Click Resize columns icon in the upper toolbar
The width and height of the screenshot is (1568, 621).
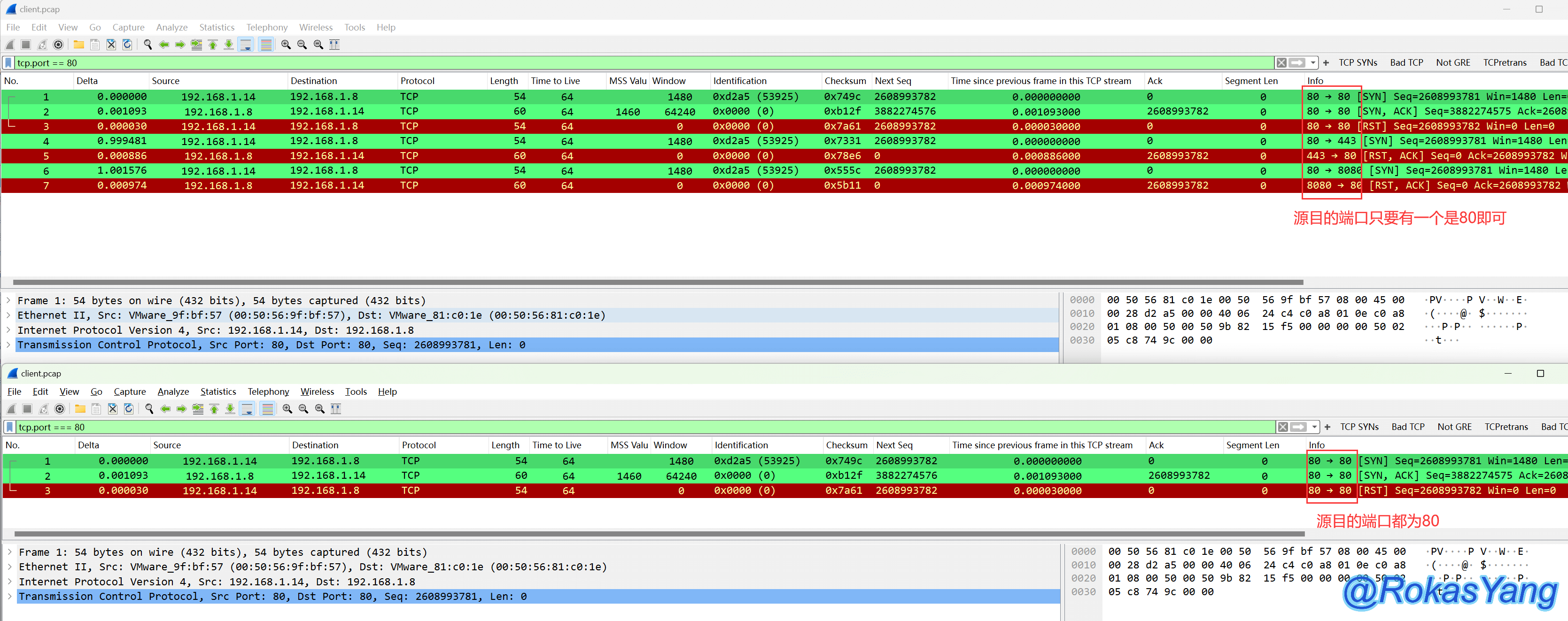334,45
